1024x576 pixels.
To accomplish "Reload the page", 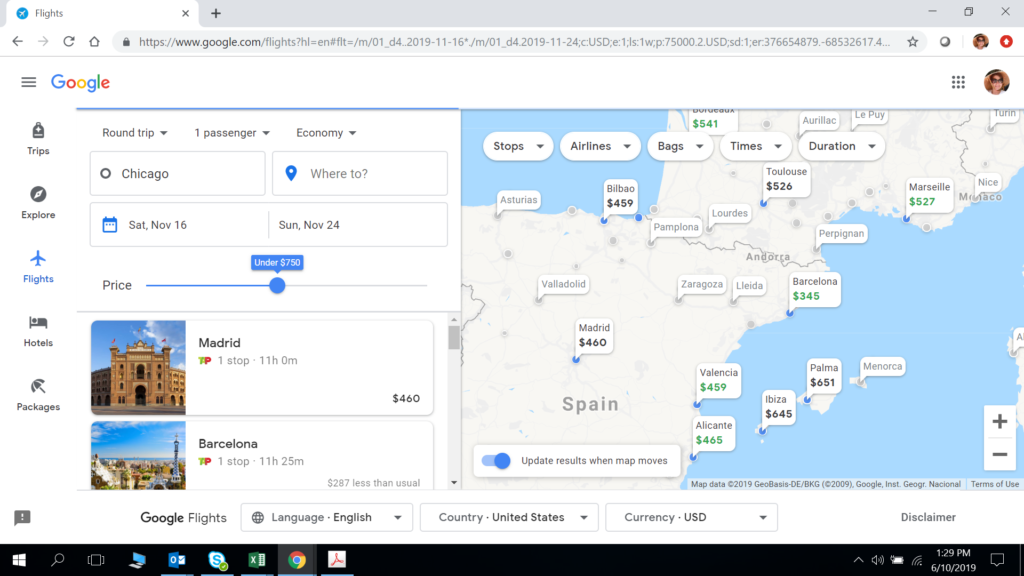I will click(x=69, y=42).
